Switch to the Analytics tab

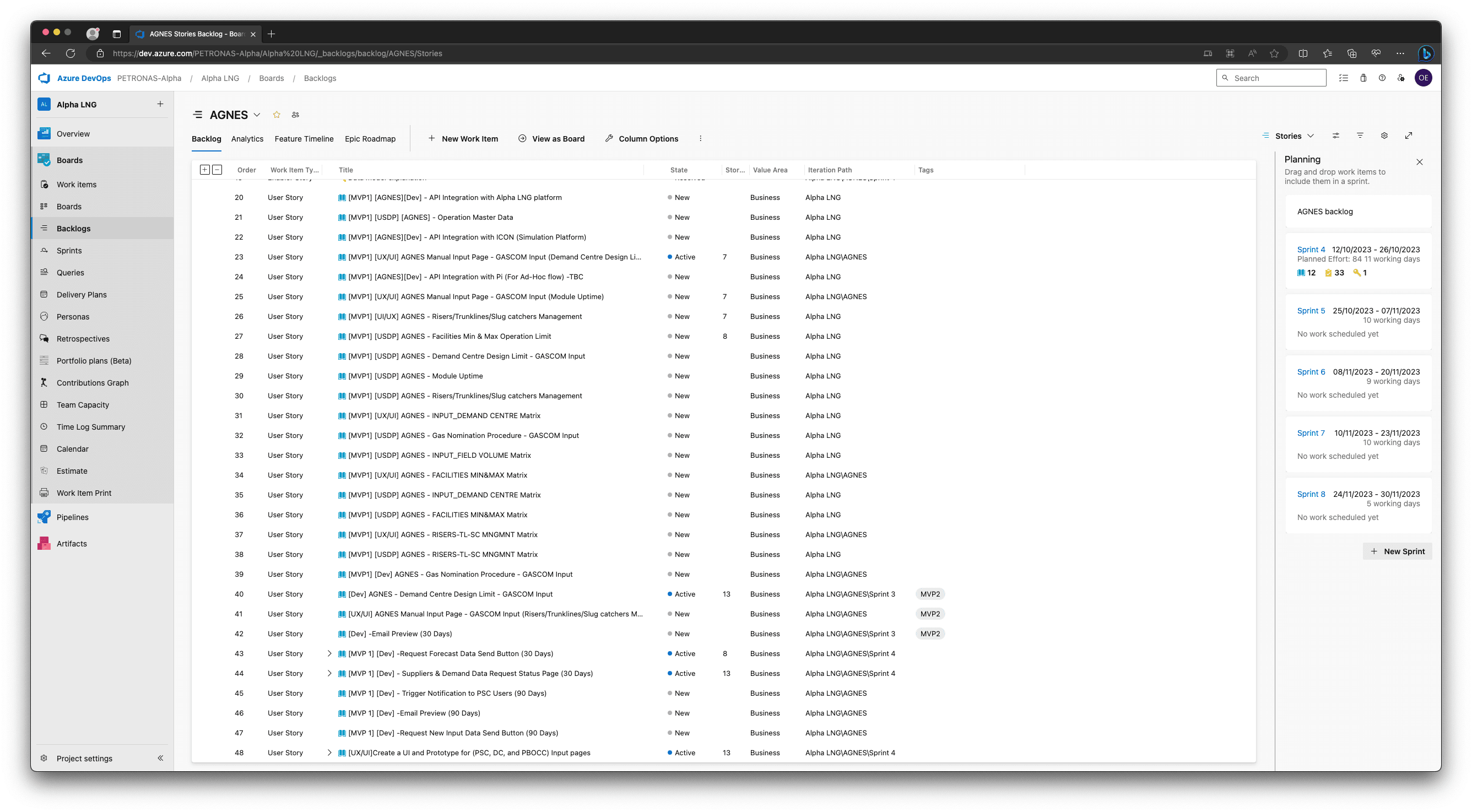coord(247,139)
